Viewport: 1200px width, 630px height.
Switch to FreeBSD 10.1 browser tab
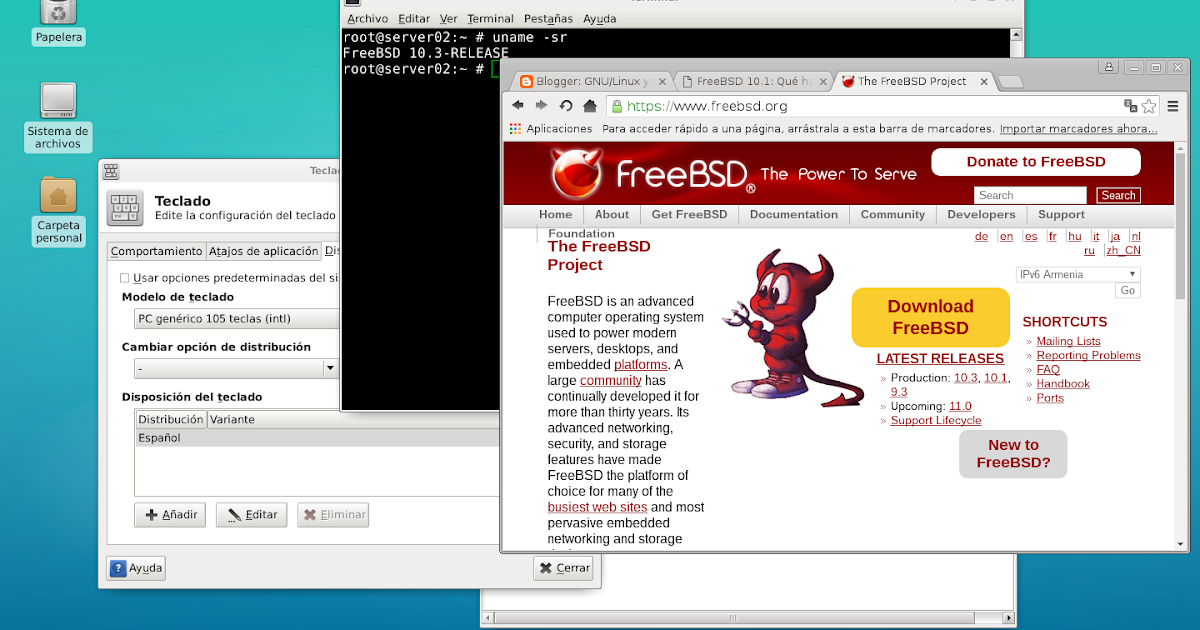coord(754,82)
